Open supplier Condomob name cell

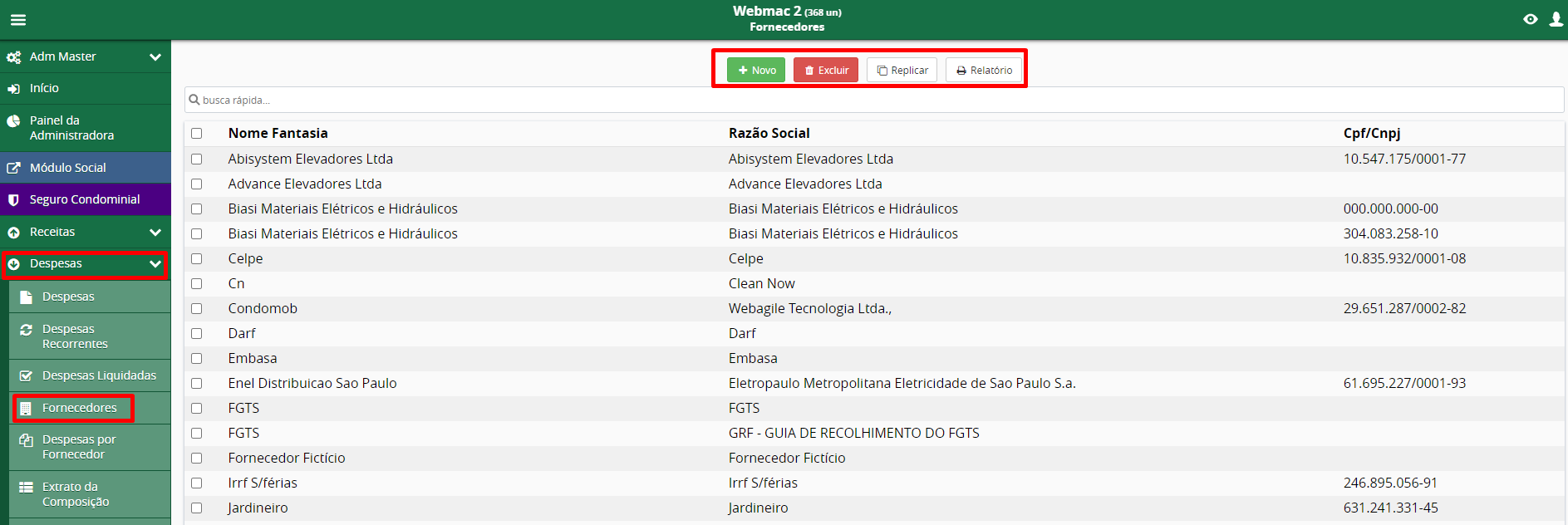click(263, 308)
